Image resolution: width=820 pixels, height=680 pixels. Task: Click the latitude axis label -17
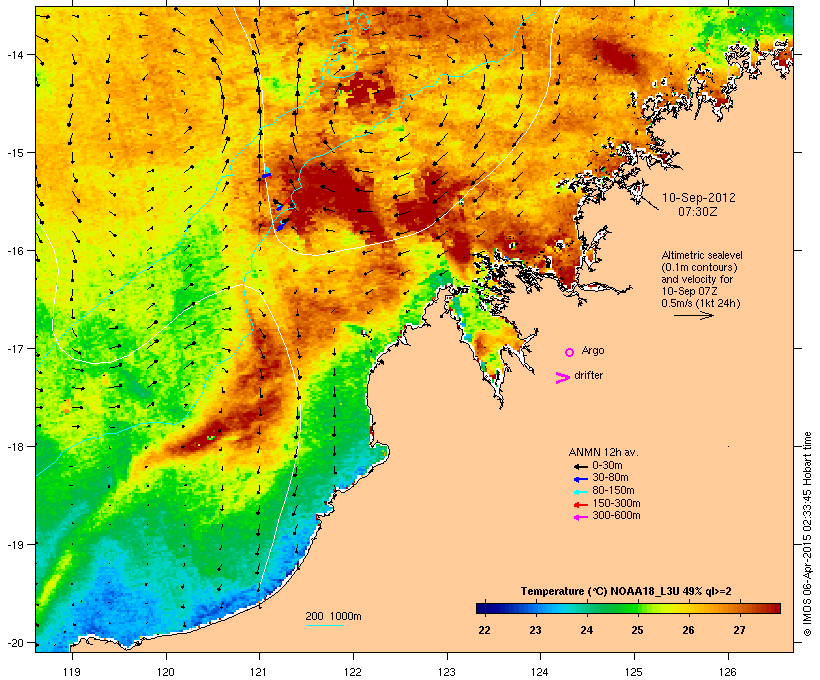pos(15,348)
